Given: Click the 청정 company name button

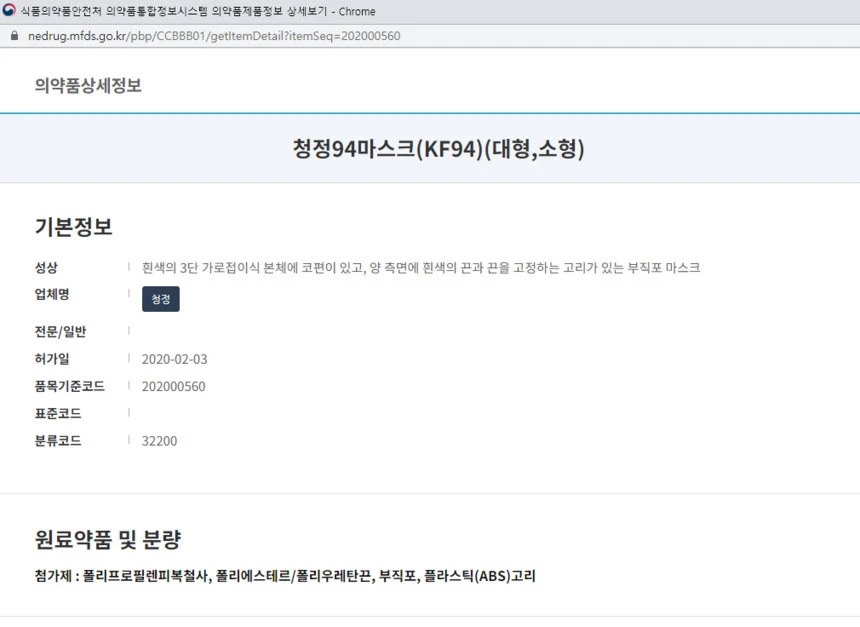Looking at the screenshot, I should 161,299.
